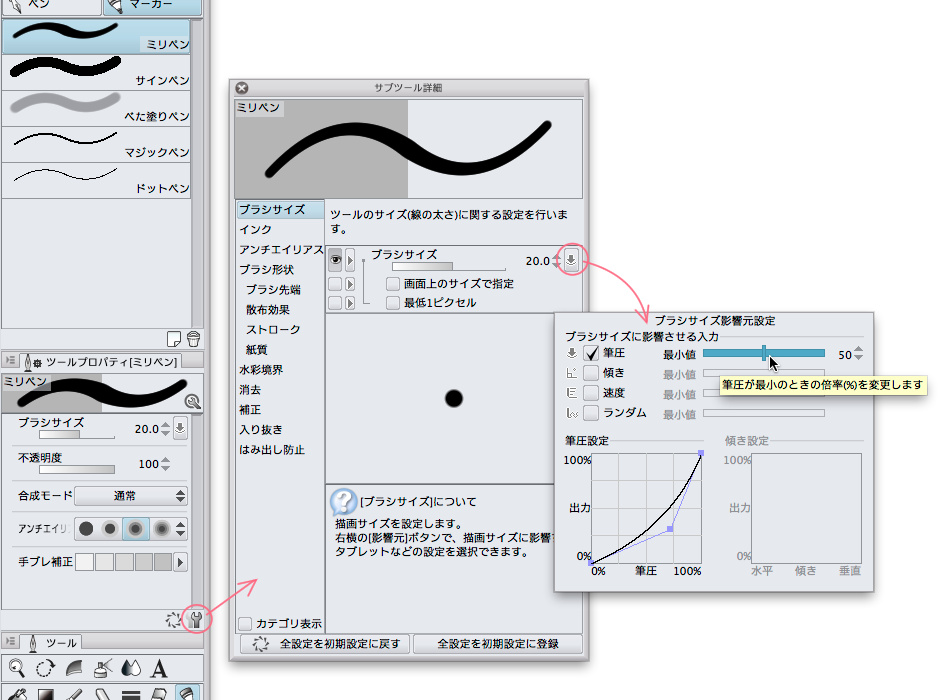Click the trash icon under the sub tool list

point(193,338)
